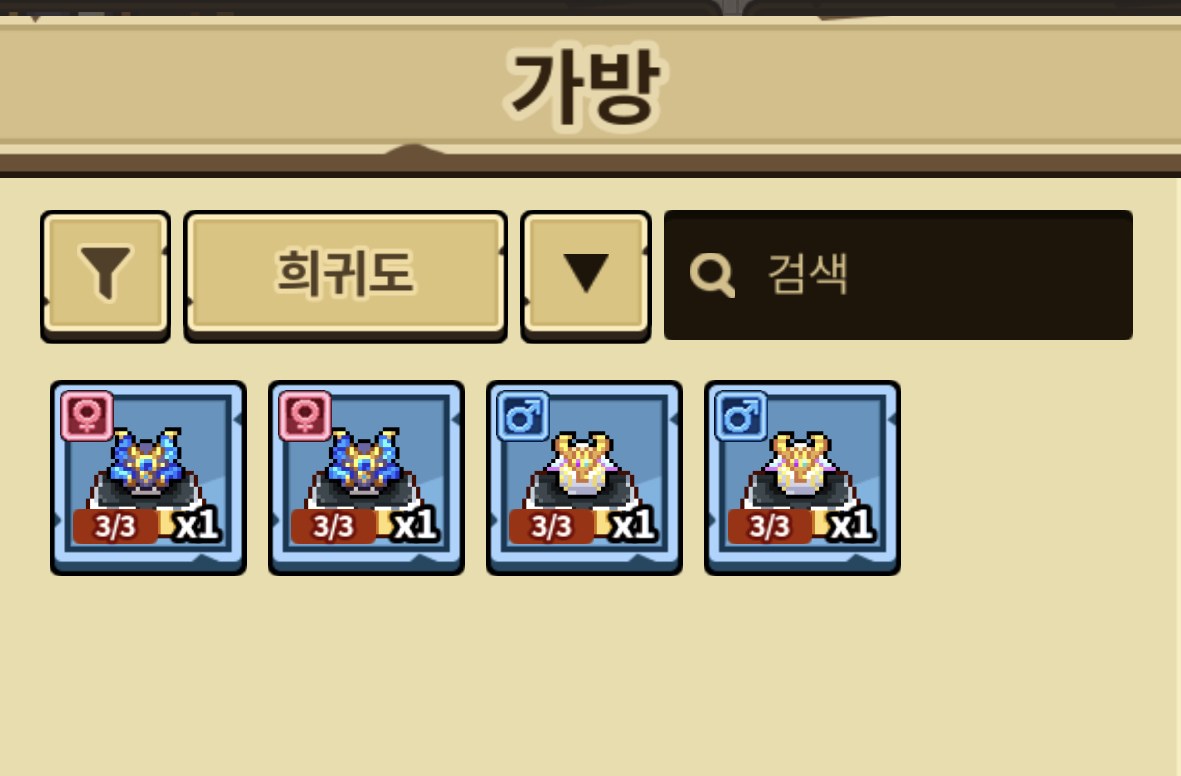
Task: Click the 3/3 durability label on third item
Action: 551,526
